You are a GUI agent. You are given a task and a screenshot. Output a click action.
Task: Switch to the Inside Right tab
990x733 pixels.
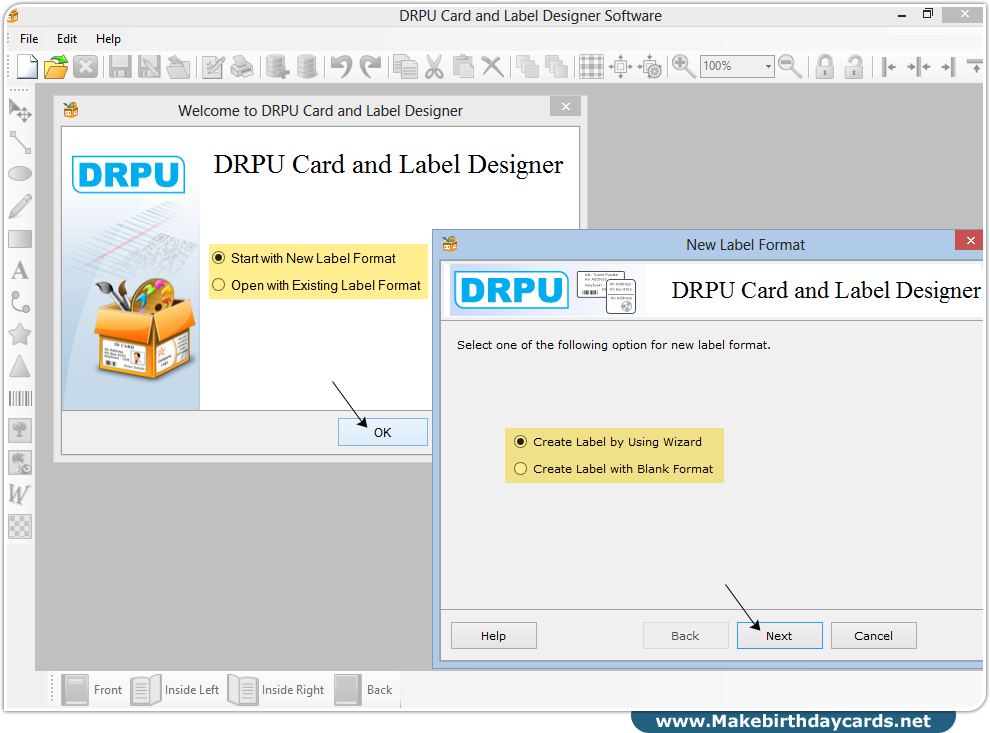(277, 689)
